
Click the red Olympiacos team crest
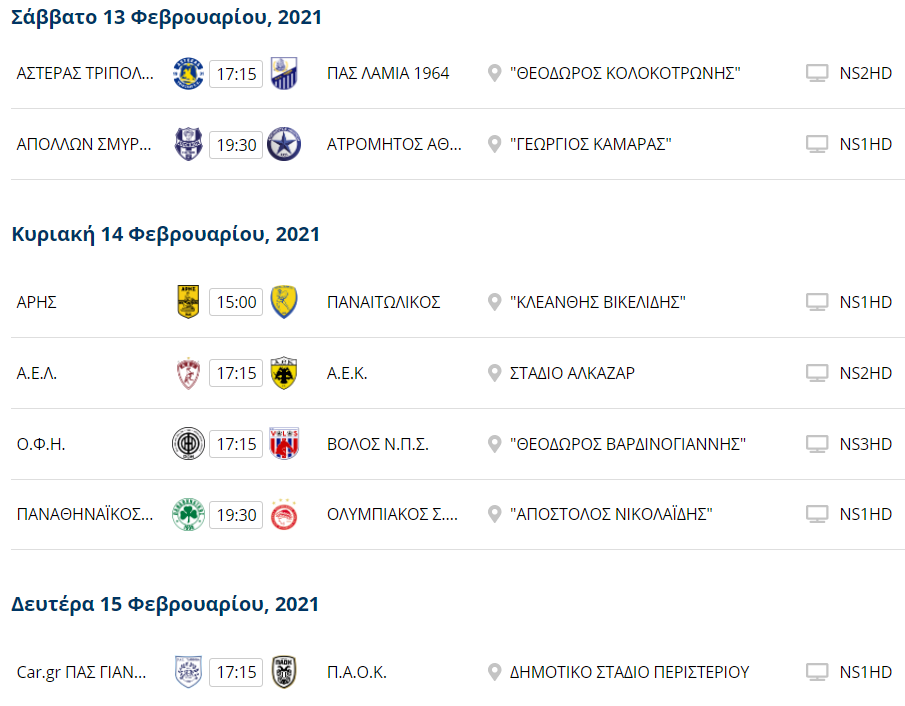tap(284, 515)
